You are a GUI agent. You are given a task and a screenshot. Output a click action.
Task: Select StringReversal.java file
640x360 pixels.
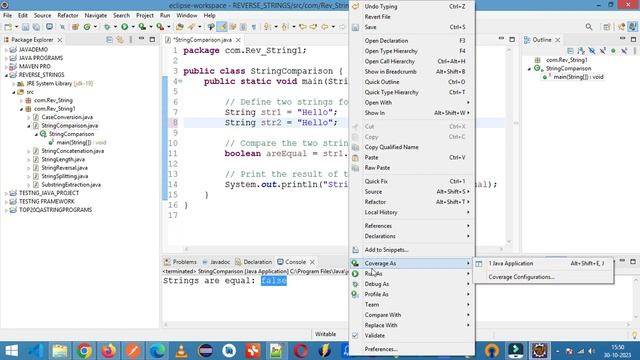pos(64,168)
